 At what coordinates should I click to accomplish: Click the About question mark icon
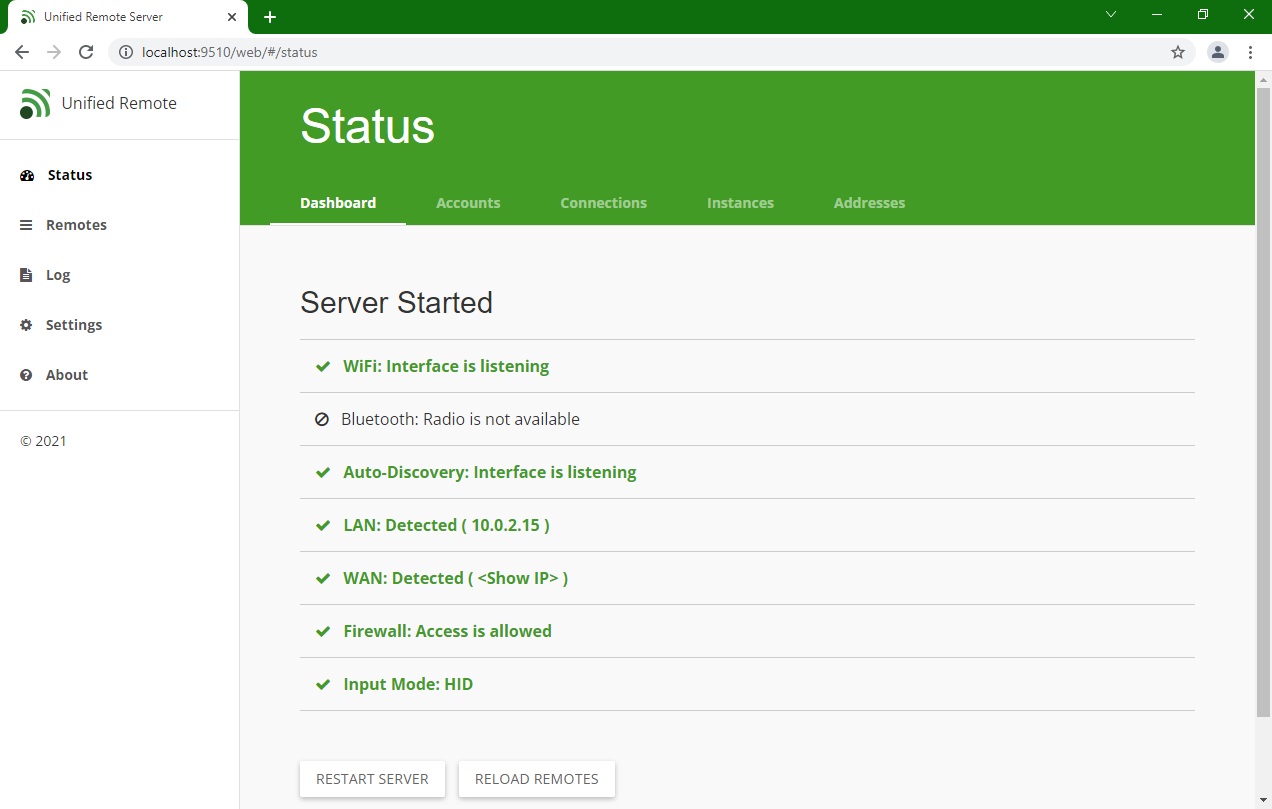click(x=26, y=375)
